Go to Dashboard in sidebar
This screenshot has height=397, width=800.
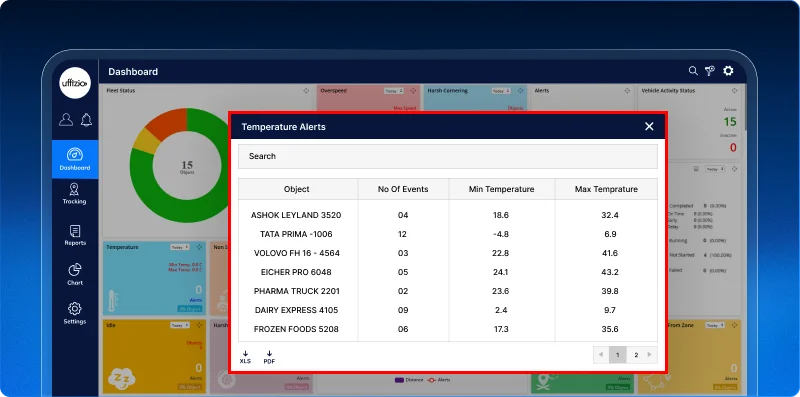pyautogui.click(x=75, y=160)
